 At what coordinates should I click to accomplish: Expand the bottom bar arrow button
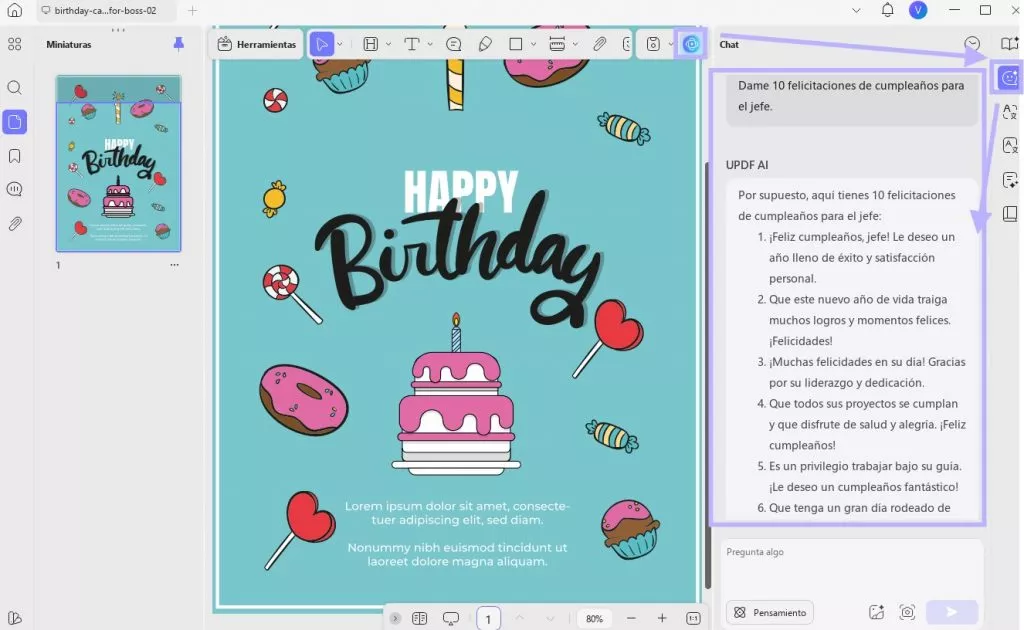[395, 618]
